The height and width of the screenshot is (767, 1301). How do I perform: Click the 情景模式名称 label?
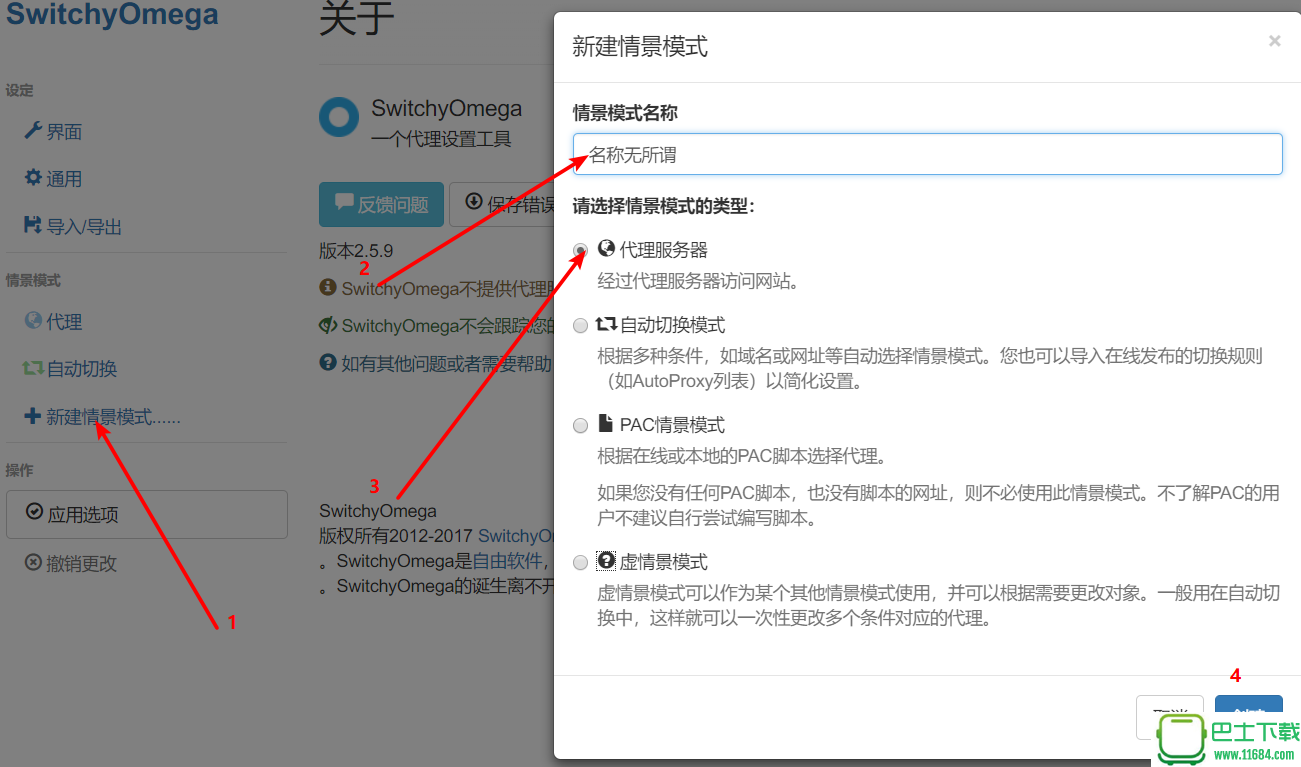[x=625, y=113]
